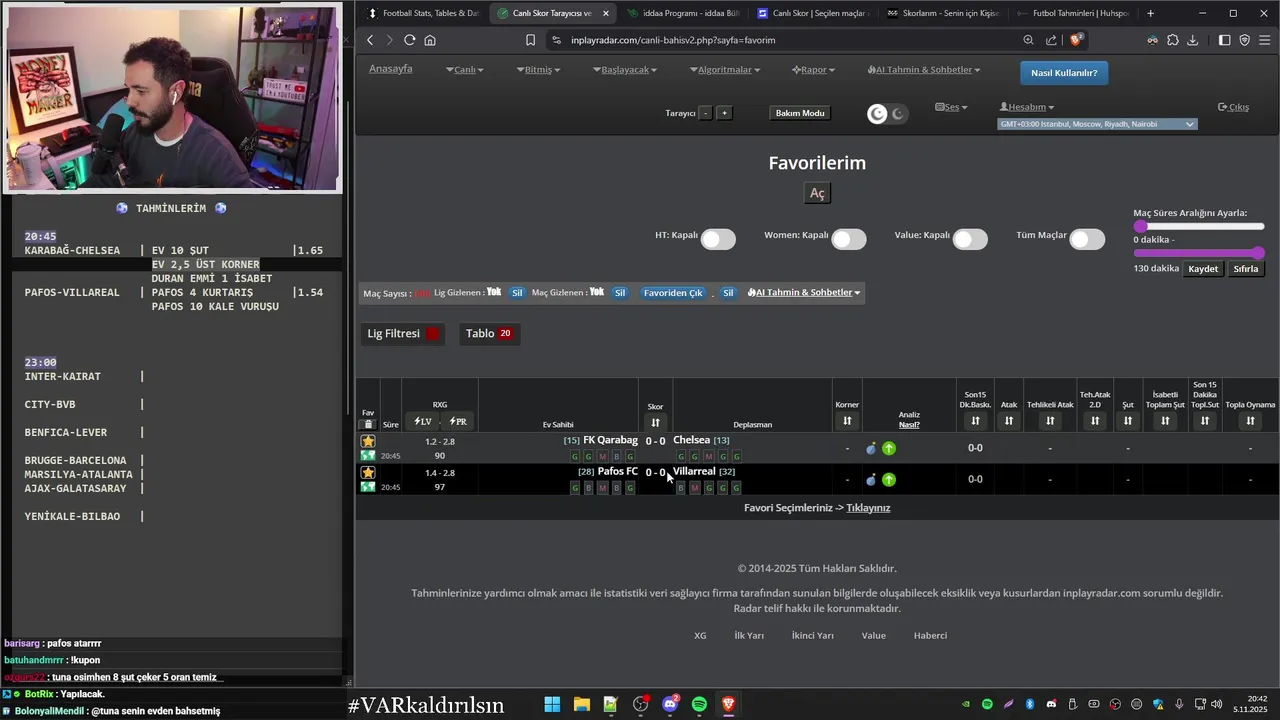Go to browser home page
The width and height of the screenshot is (1280, 720).
[x=430, y=40]
